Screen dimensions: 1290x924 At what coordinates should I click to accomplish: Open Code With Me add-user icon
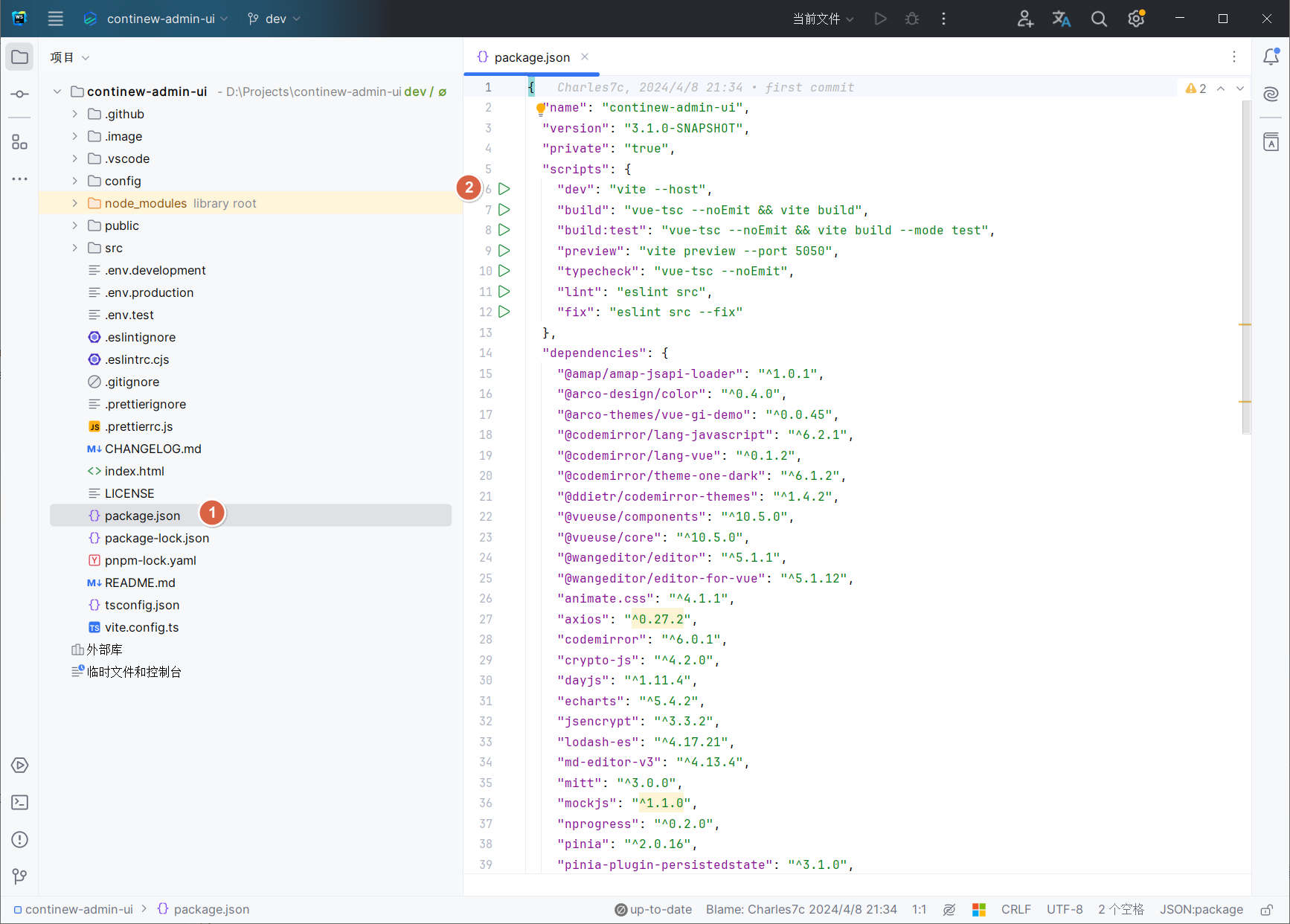pyautogui.click(x=1025, y=19)
